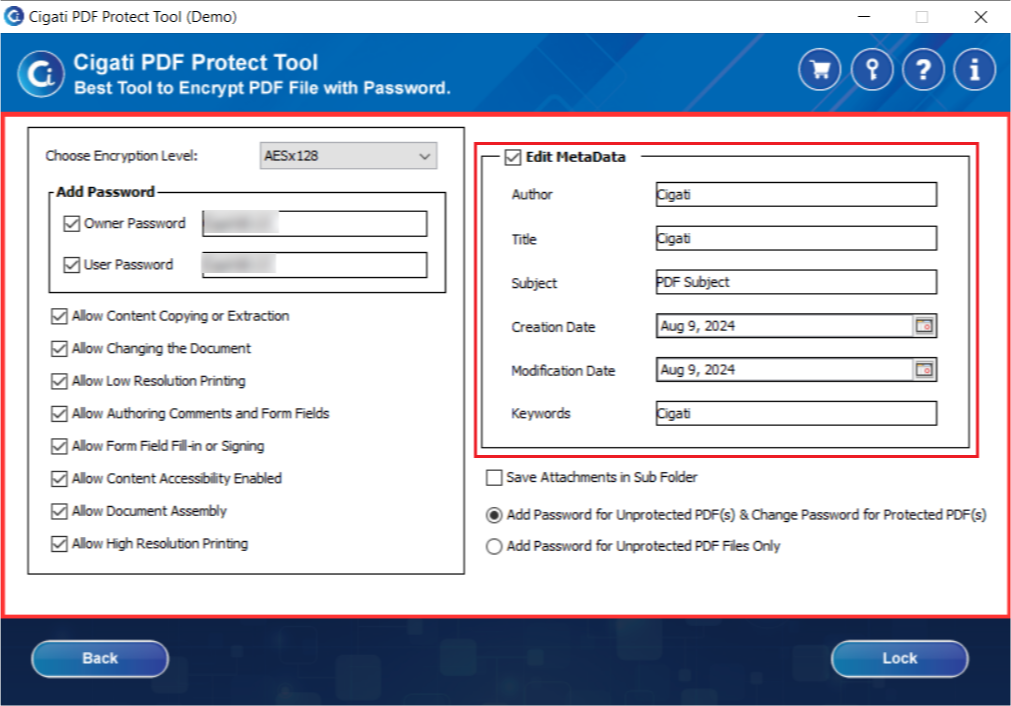
Task: Toggle Allow High Resolution Printing
Action: pos(59,544)
